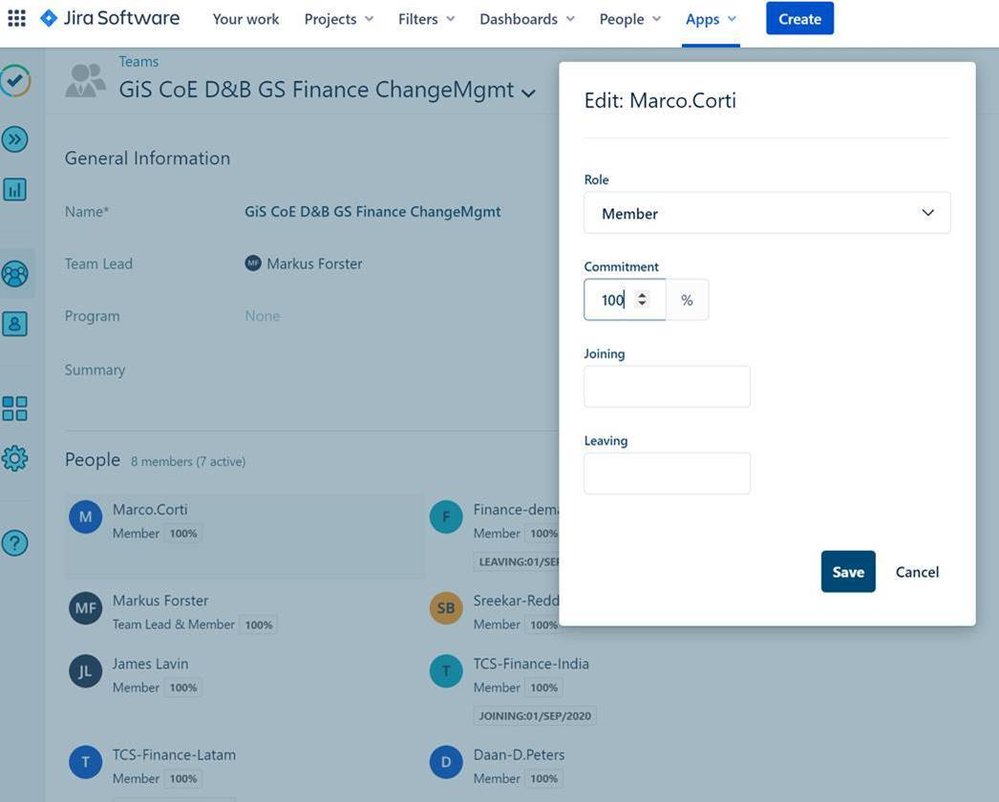Image resolution: width=999 pixels, height=802 pixels.
Task: Open the Apps dropdown menu
Action: tap(710, 19)
